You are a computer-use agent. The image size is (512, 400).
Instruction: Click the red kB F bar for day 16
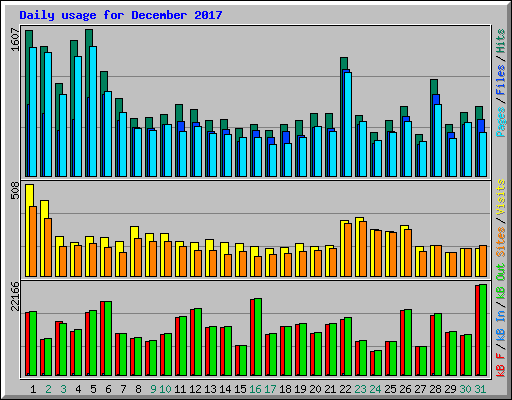pyautogui.click(x=252, y=337)
